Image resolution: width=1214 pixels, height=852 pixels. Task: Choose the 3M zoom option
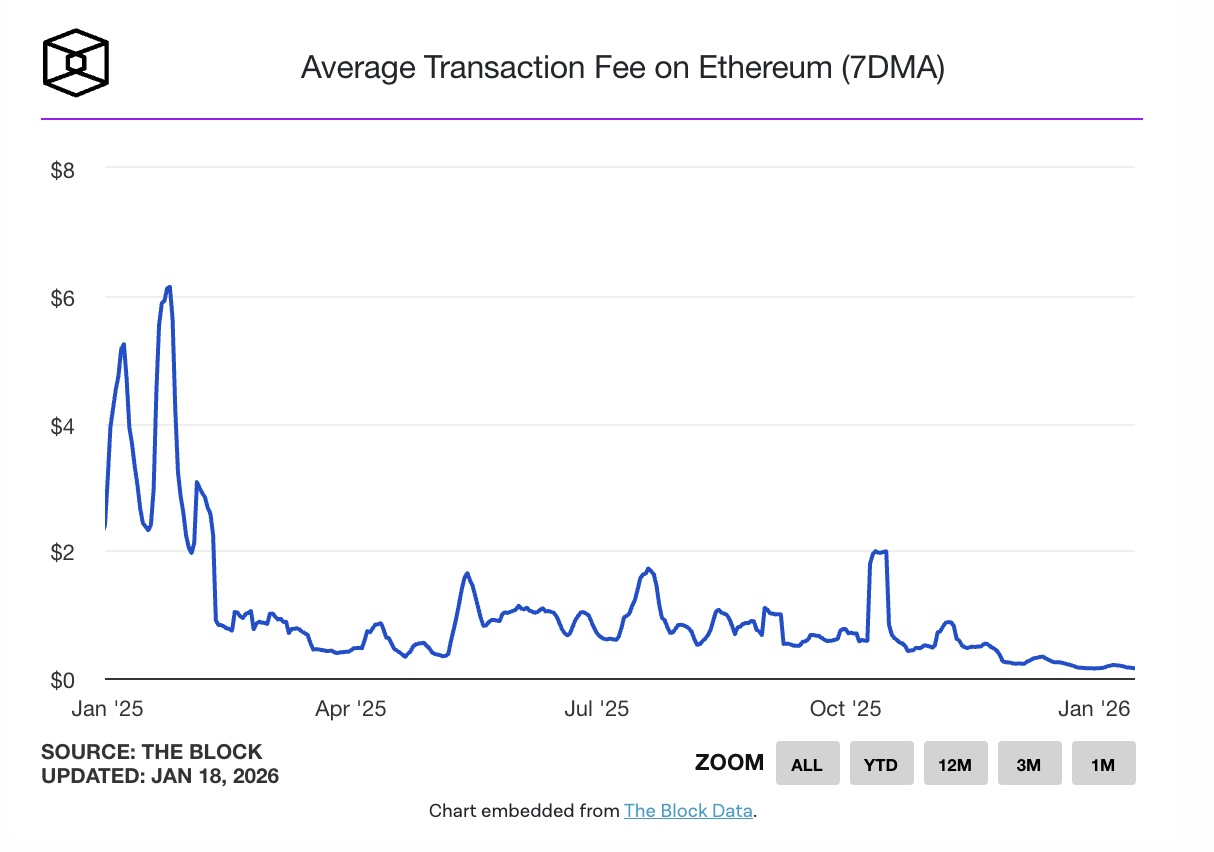click(1029, 764)
